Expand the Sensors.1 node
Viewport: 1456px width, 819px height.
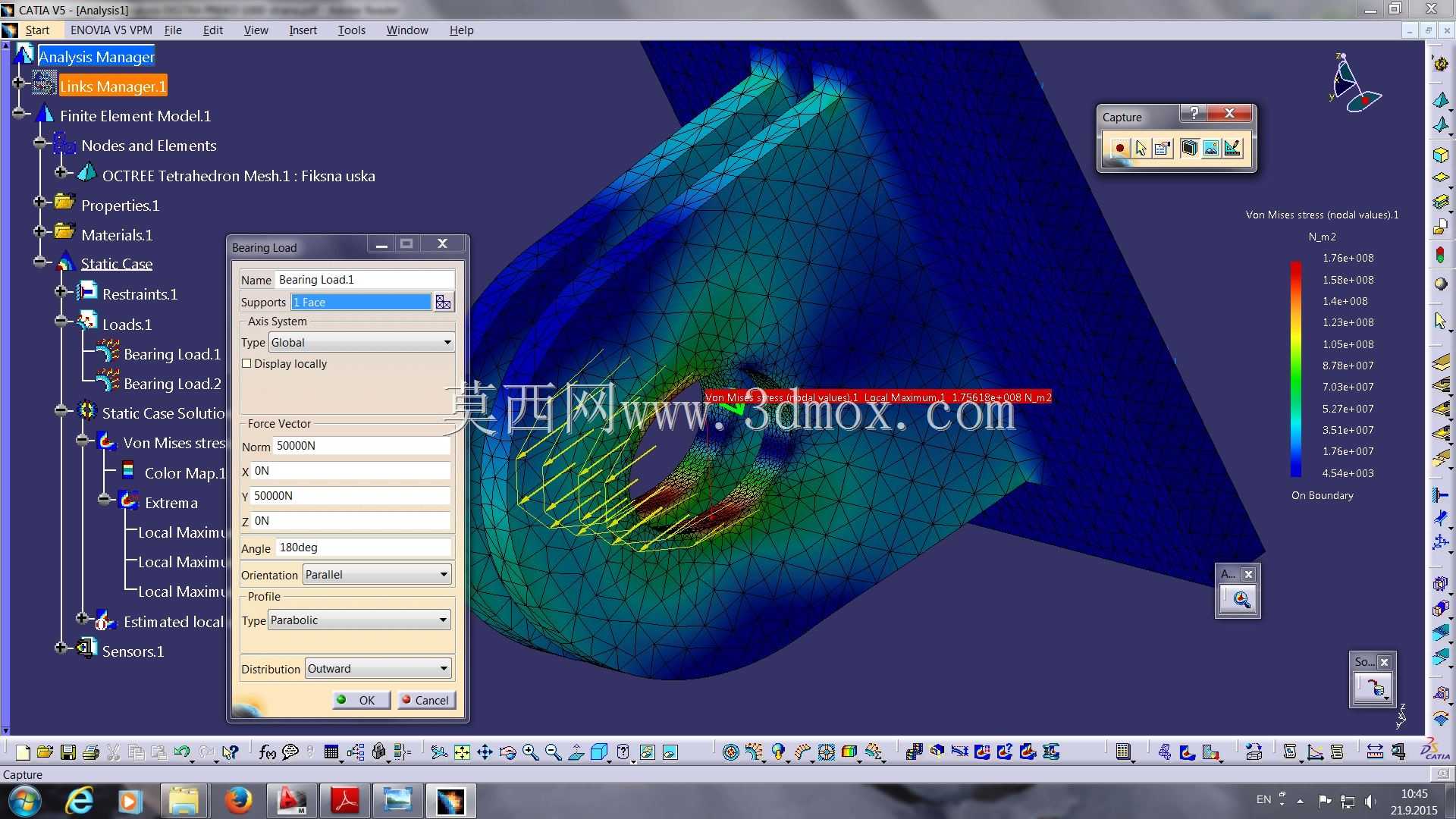[x=61, y=648]
